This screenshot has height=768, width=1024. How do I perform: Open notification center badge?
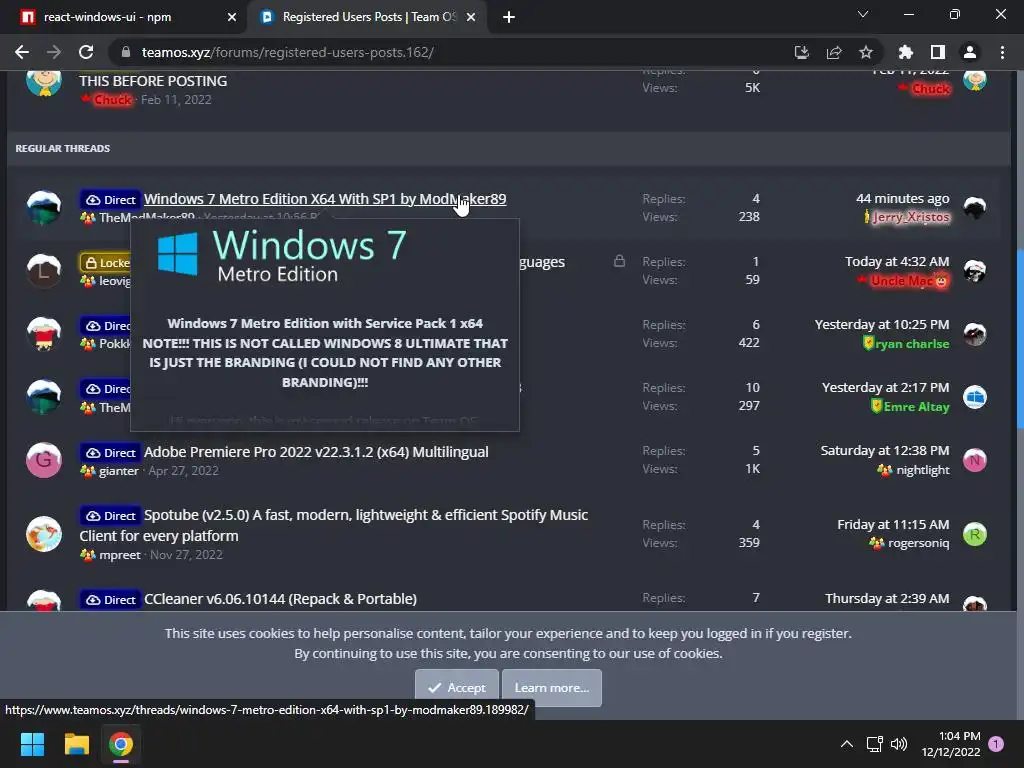pos(996,744)
